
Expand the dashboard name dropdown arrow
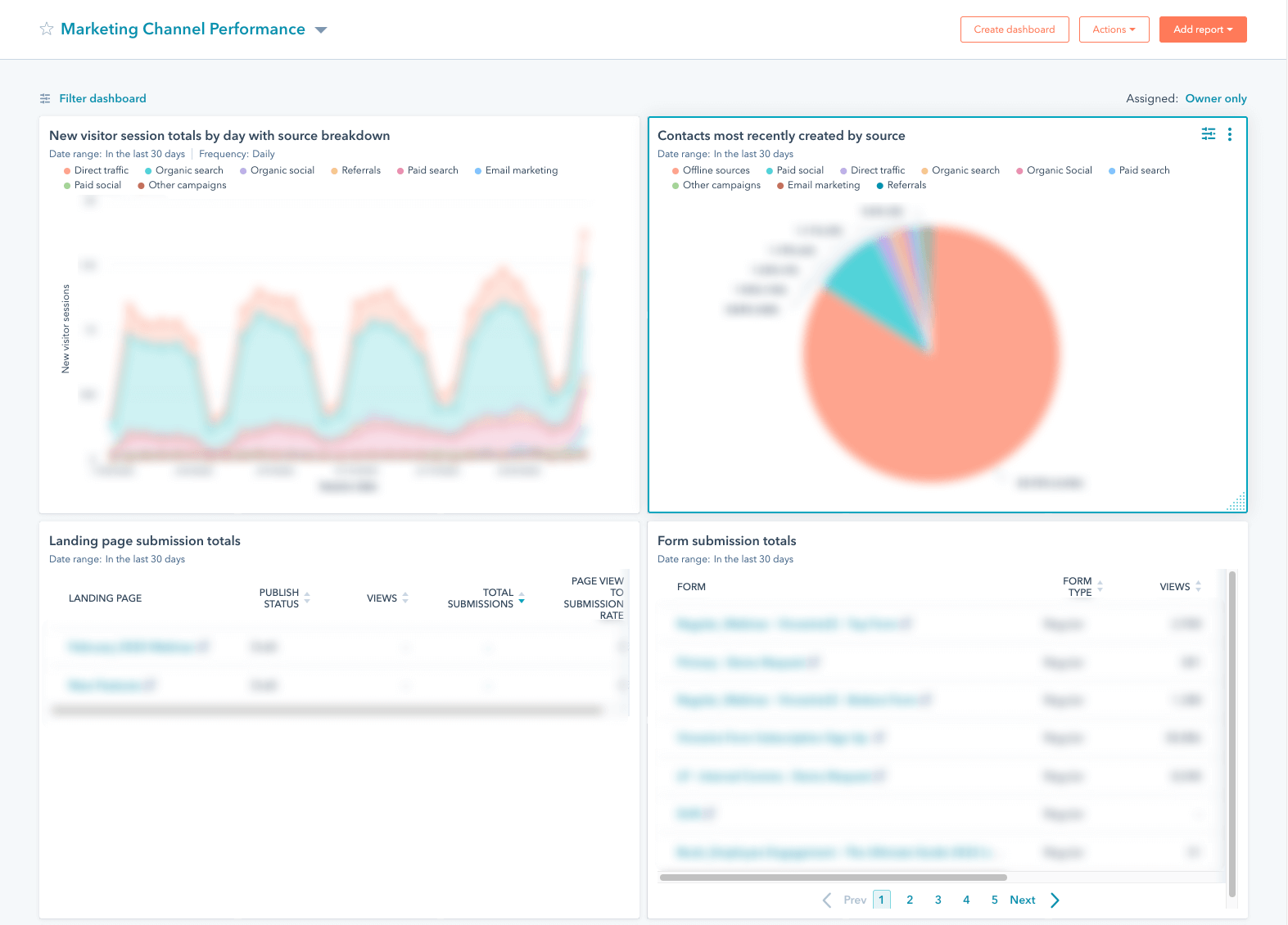tap(321, 30)
